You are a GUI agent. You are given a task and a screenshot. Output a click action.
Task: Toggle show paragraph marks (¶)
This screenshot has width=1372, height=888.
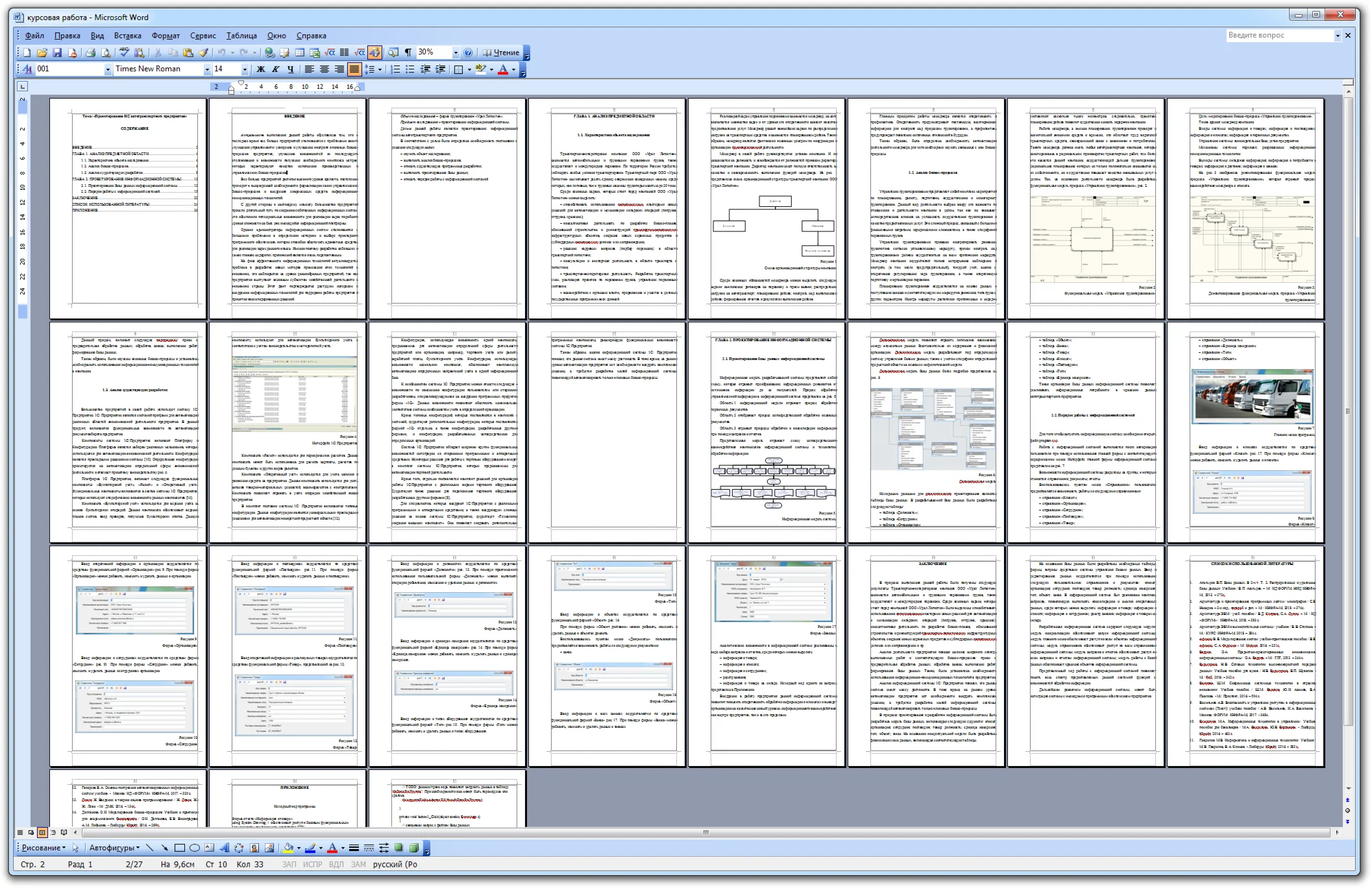pos(408,53)
